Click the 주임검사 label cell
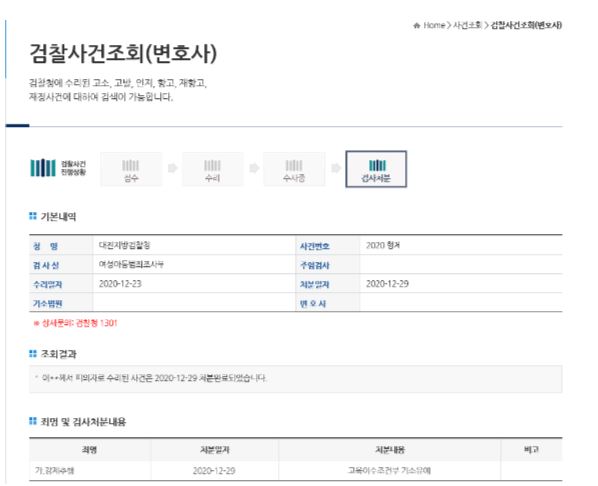The height and width of the screenshot is (486, 598). pyautogui.click(x=328, y=265)
